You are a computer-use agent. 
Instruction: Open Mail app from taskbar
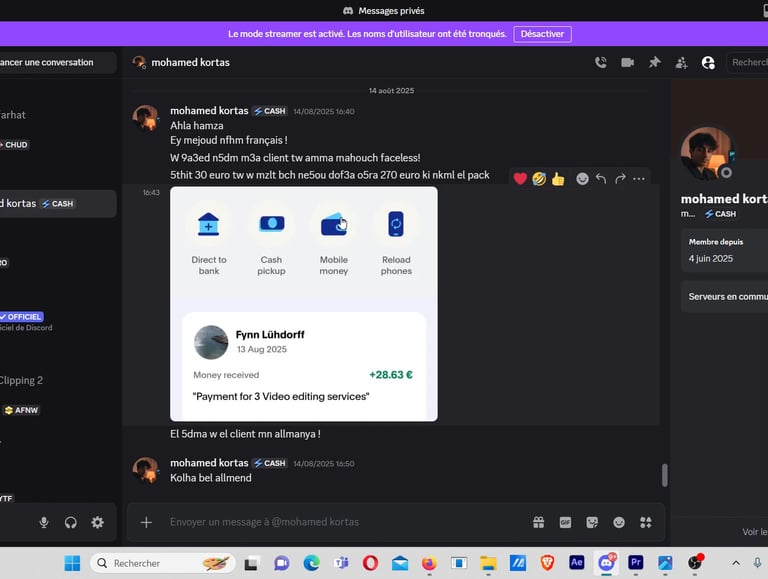click(x=400, y=563)
